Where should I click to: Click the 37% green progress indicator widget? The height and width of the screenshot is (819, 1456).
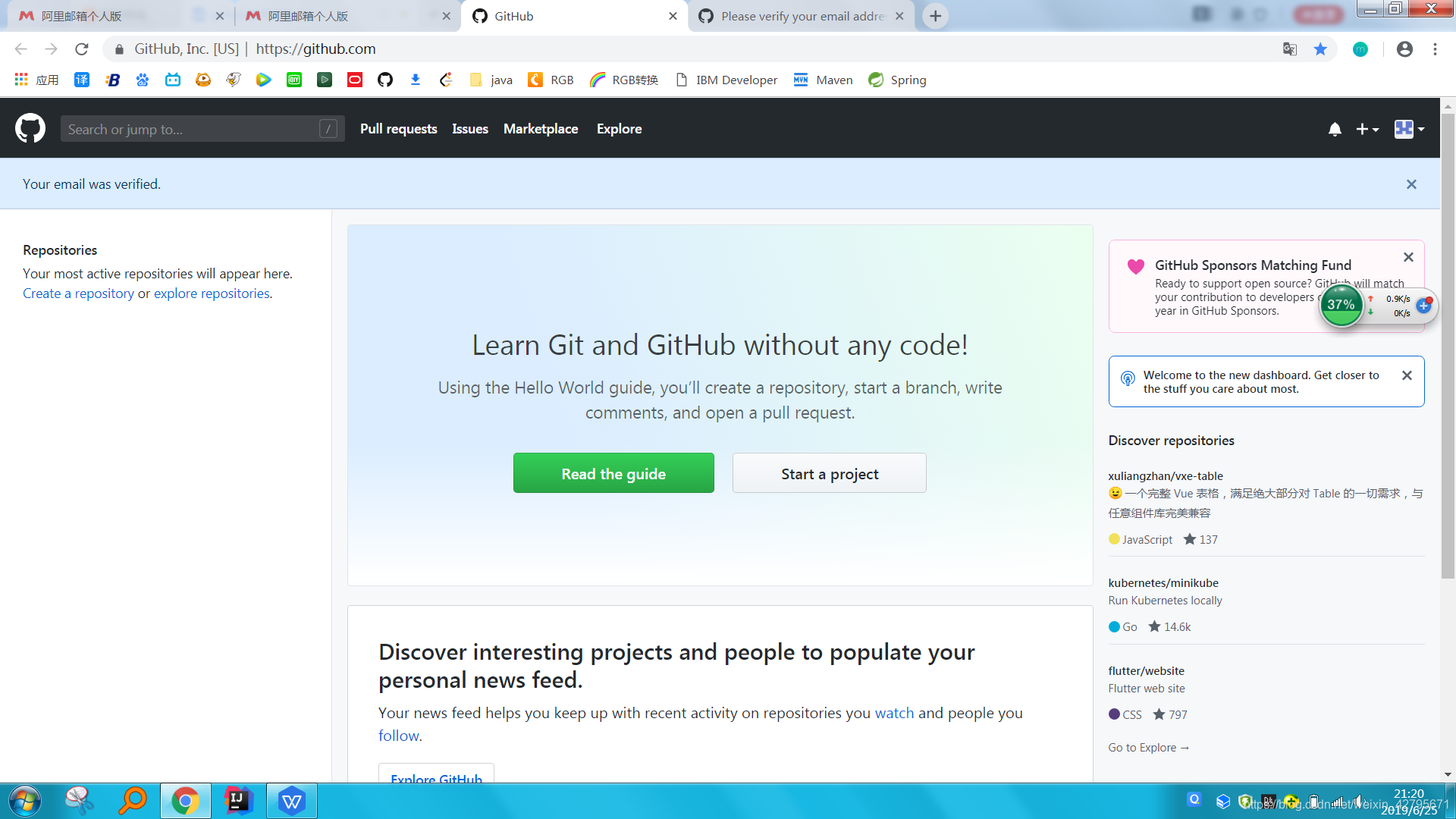tap(1341, 305)
